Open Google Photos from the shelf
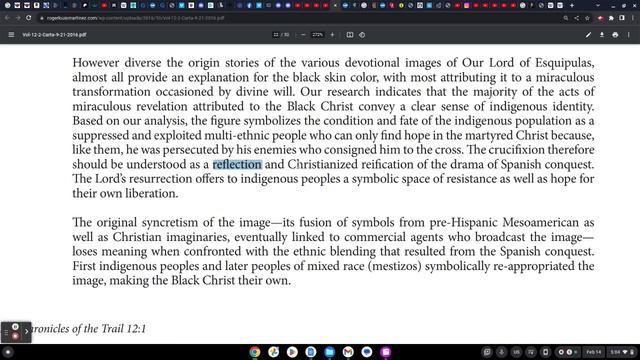Viewport: 640px width, 360px height. (x=273, y=352)
